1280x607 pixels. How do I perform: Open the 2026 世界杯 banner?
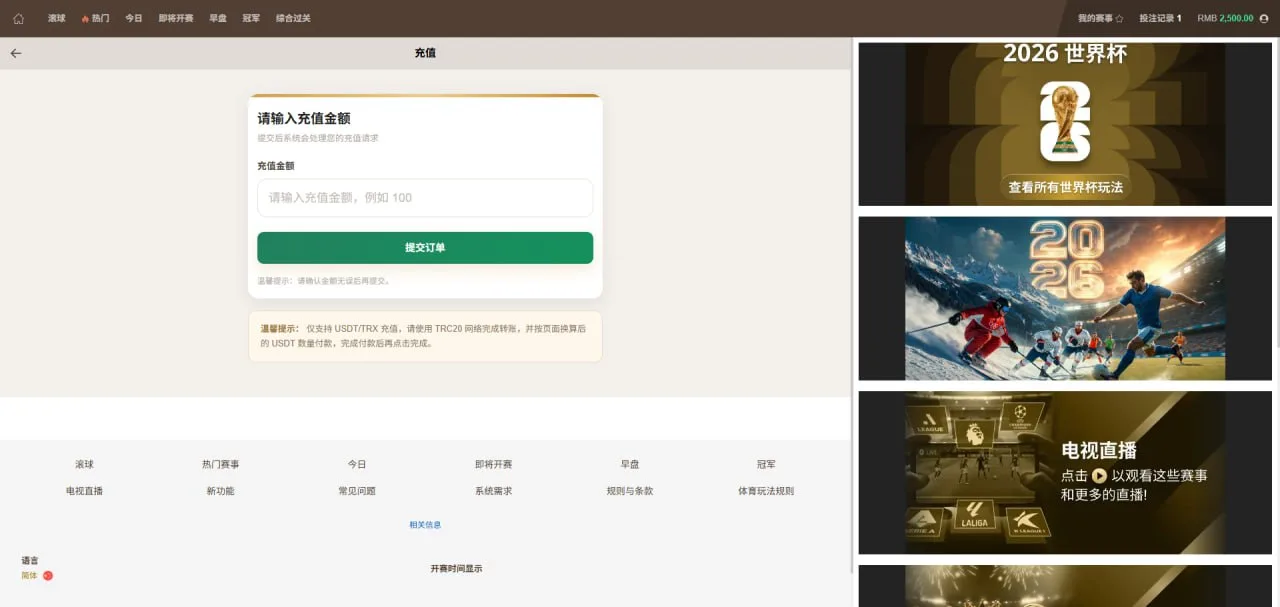pyautogui.click(x=1065, y=124)
